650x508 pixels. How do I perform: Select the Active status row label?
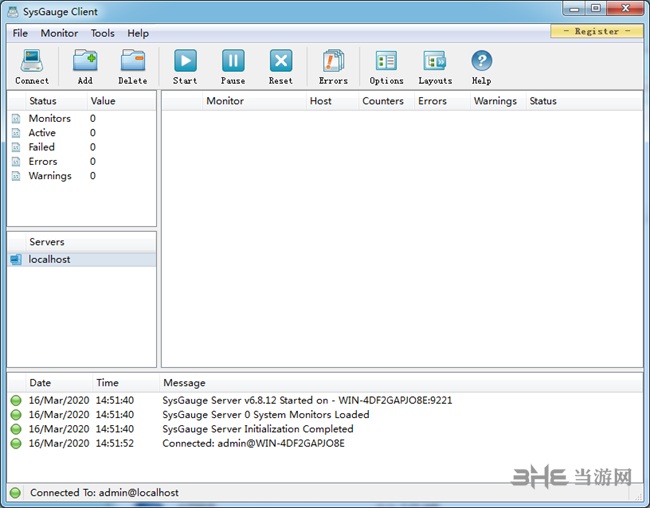[x=42, y=133]
